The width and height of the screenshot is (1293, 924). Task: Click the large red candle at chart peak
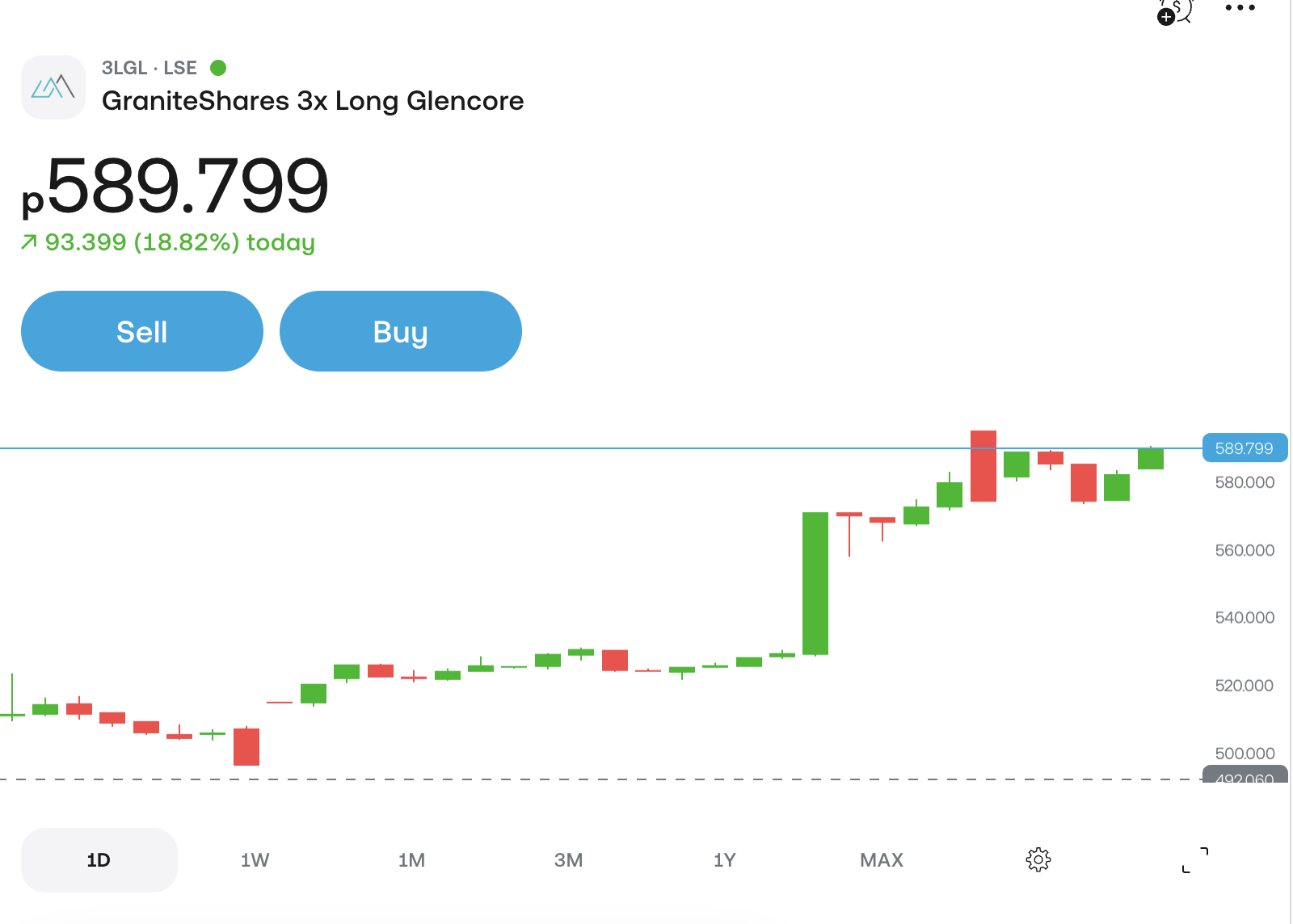pos(983,466)
